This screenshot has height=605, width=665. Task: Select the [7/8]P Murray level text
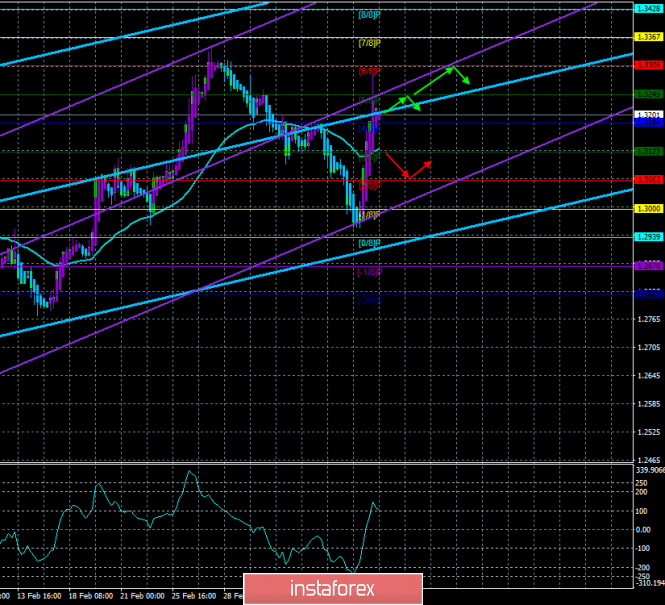click(x=369, y=43)
